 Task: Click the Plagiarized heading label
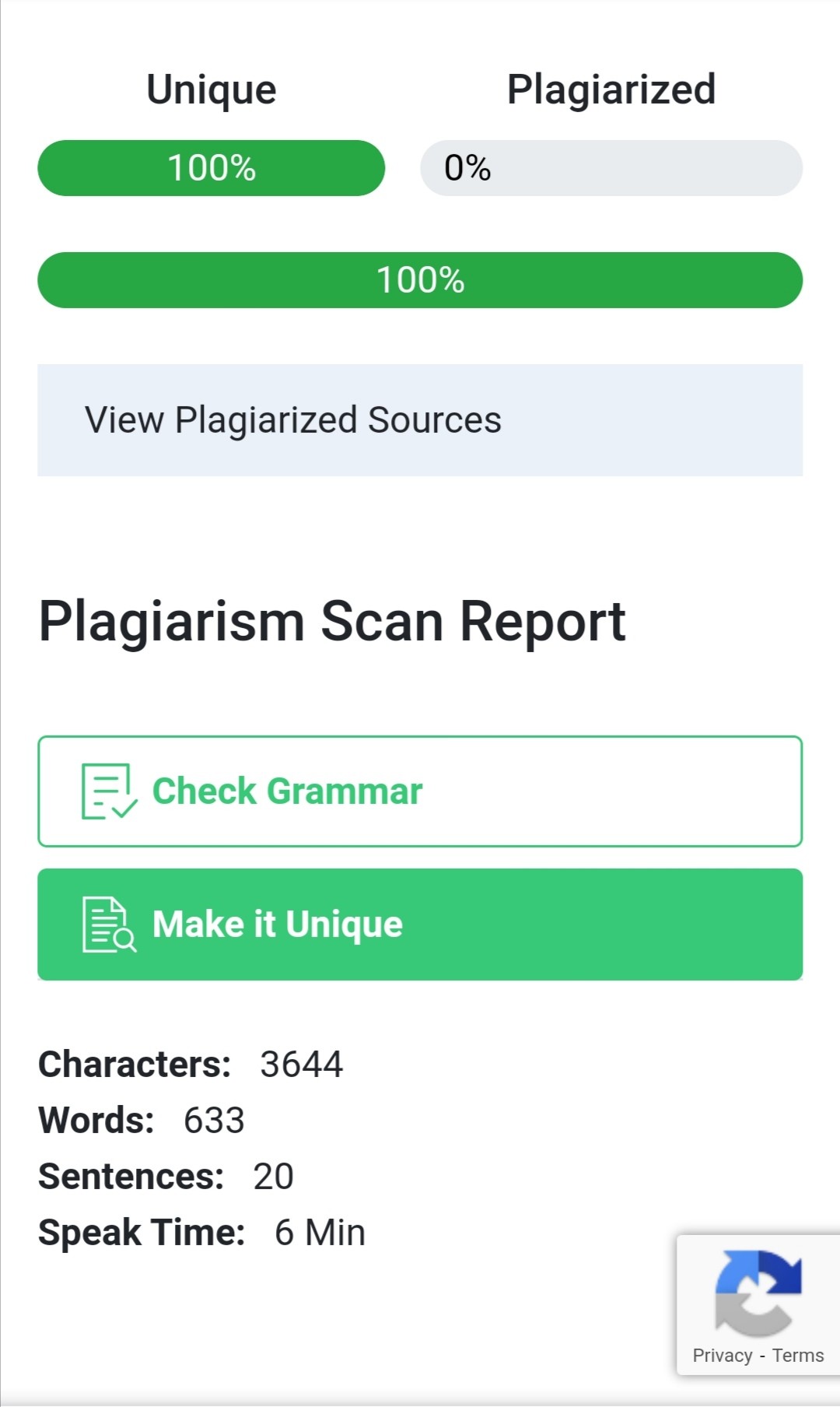pyautogui.click(x=611, y=89)
